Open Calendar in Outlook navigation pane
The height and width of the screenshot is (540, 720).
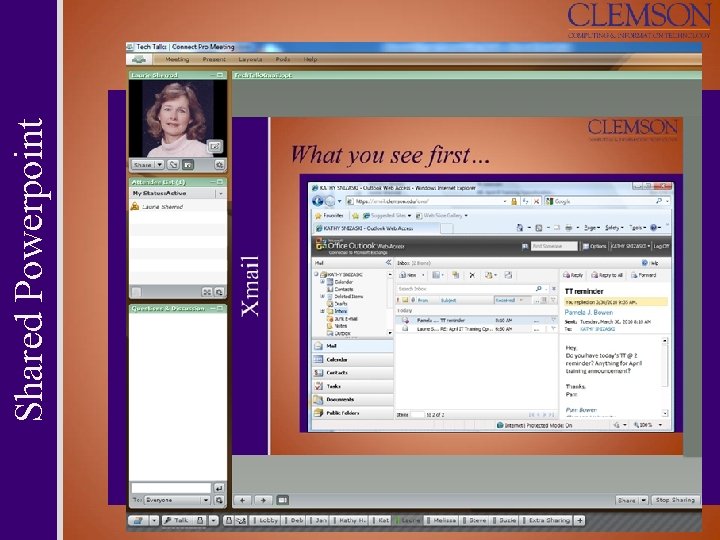point(353,360)
